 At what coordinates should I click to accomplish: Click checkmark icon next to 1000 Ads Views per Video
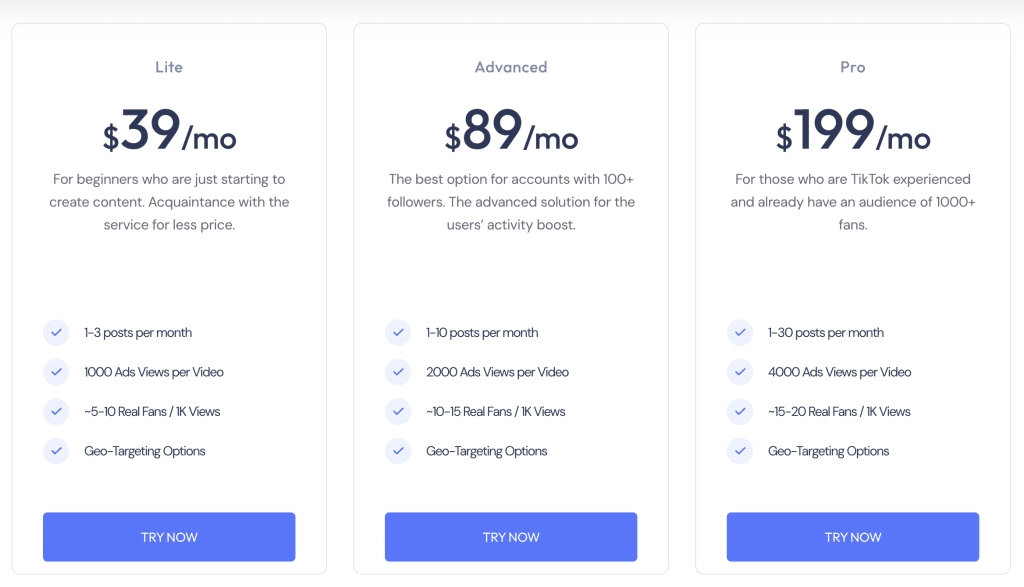pos(56,372)
